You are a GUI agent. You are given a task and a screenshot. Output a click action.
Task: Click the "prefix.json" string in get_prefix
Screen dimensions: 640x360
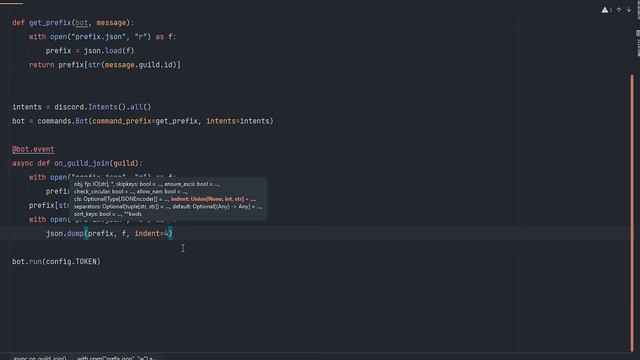[x=99, y=37]
